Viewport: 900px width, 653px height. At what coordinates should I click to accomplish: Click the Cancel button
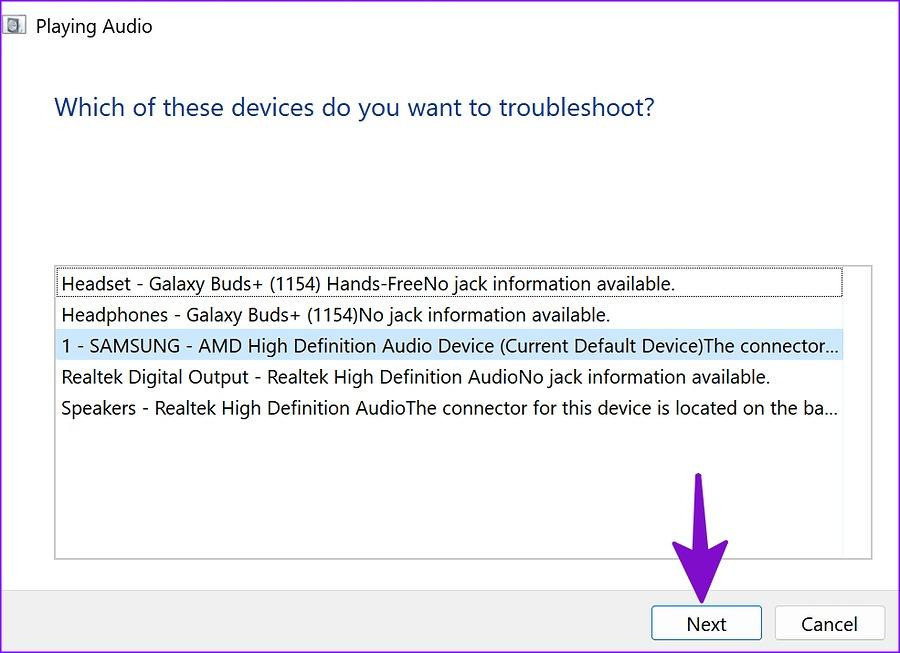coord(829,623)
